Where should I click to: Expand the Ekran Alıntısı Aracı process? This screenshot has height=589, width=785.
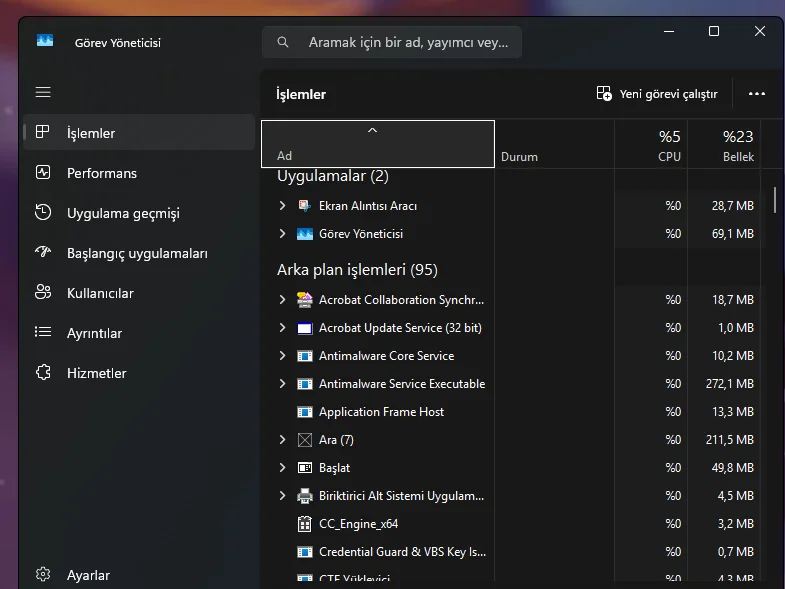coord(282,205)
